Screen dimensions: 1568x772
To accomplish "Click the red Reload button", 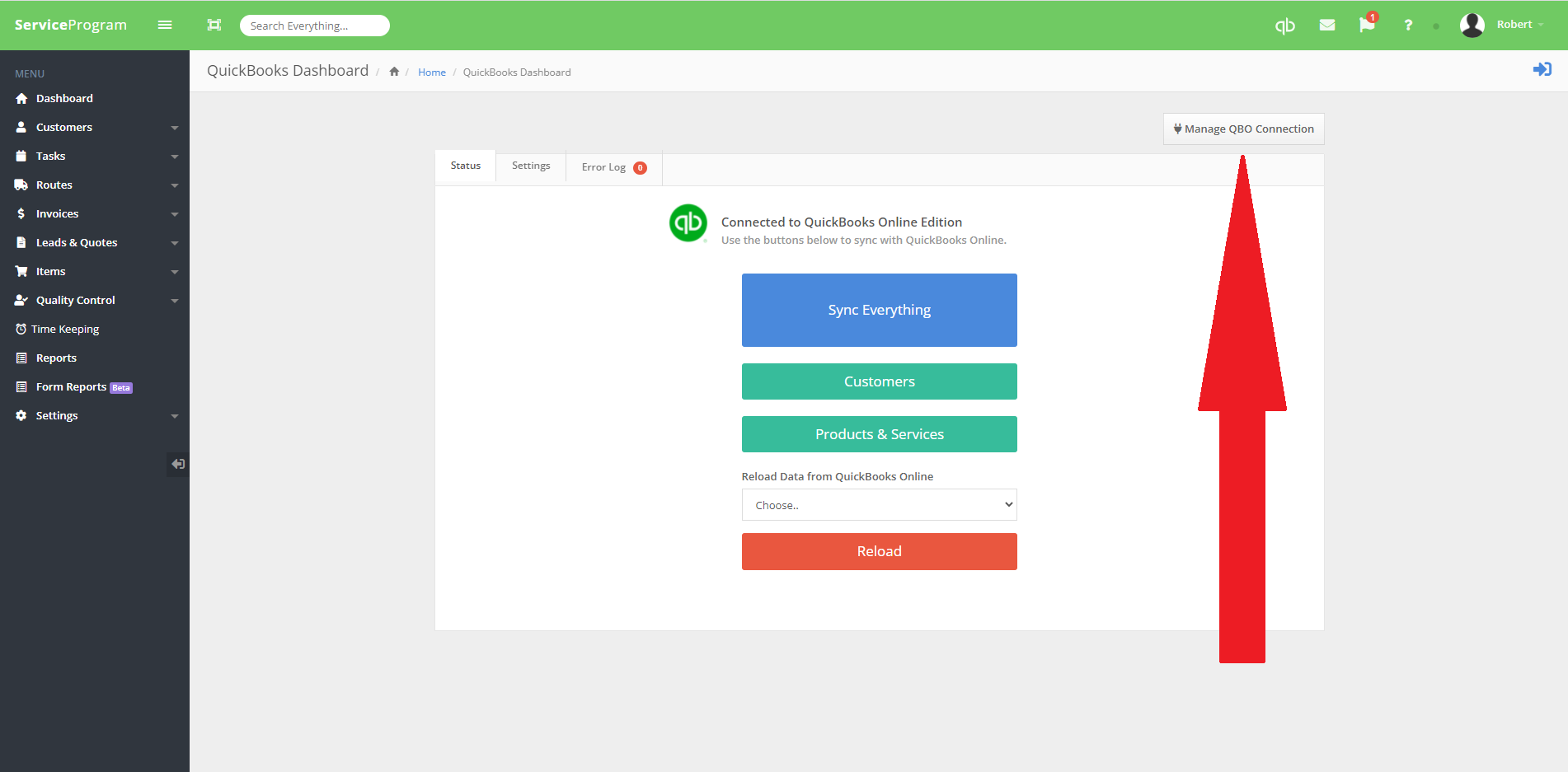I will 879,551.
